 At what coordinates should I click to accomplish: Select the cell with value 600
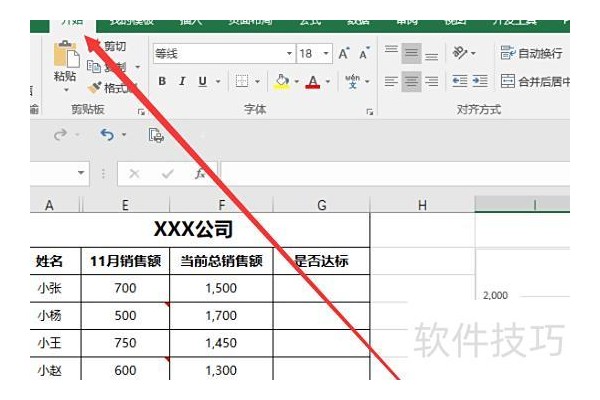[x=125, y=369]
